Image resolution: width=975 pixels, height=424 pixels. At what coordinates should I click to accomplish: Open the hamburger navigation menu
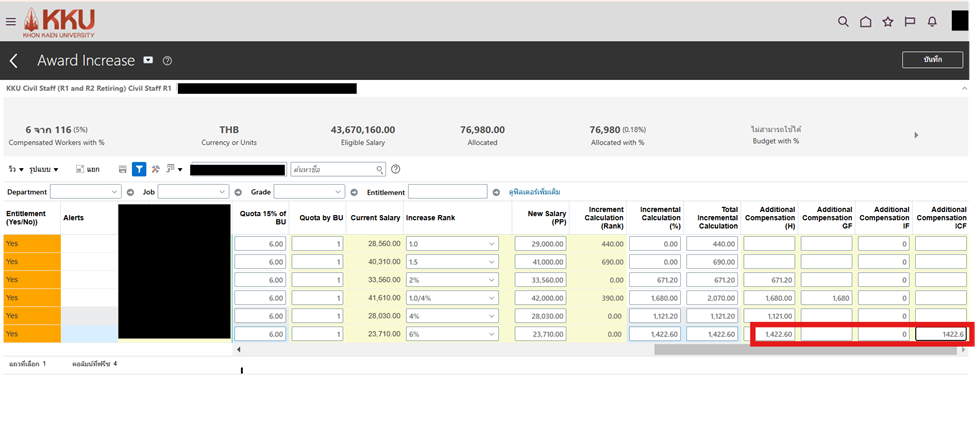click(x=11, y=21)
